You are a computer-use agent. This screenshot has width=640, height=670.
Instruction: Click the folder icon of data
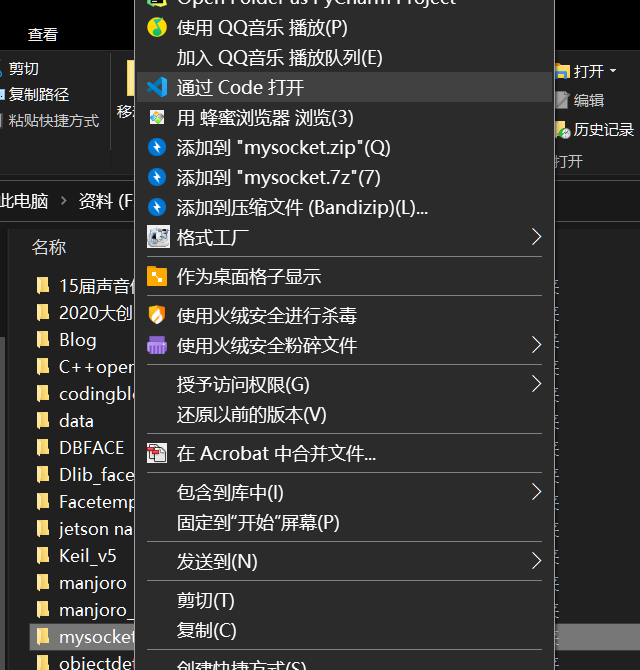(43, 421)
